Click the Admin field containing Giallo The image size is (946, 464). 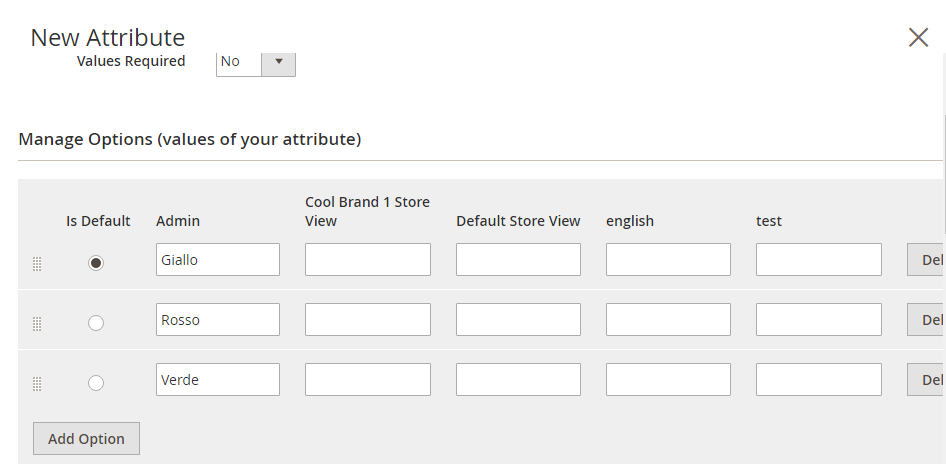(x=217, y=260)
